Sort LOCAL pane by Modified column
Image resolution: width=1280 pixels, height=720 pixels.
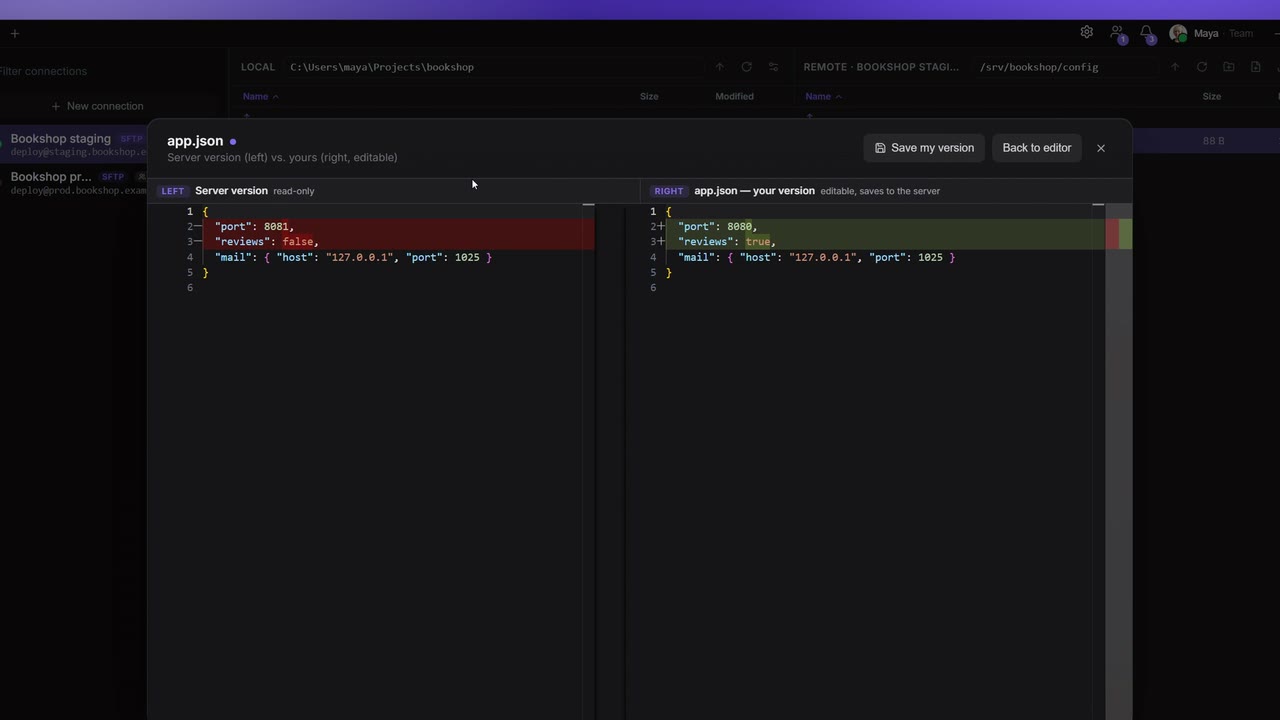point(734,96)
